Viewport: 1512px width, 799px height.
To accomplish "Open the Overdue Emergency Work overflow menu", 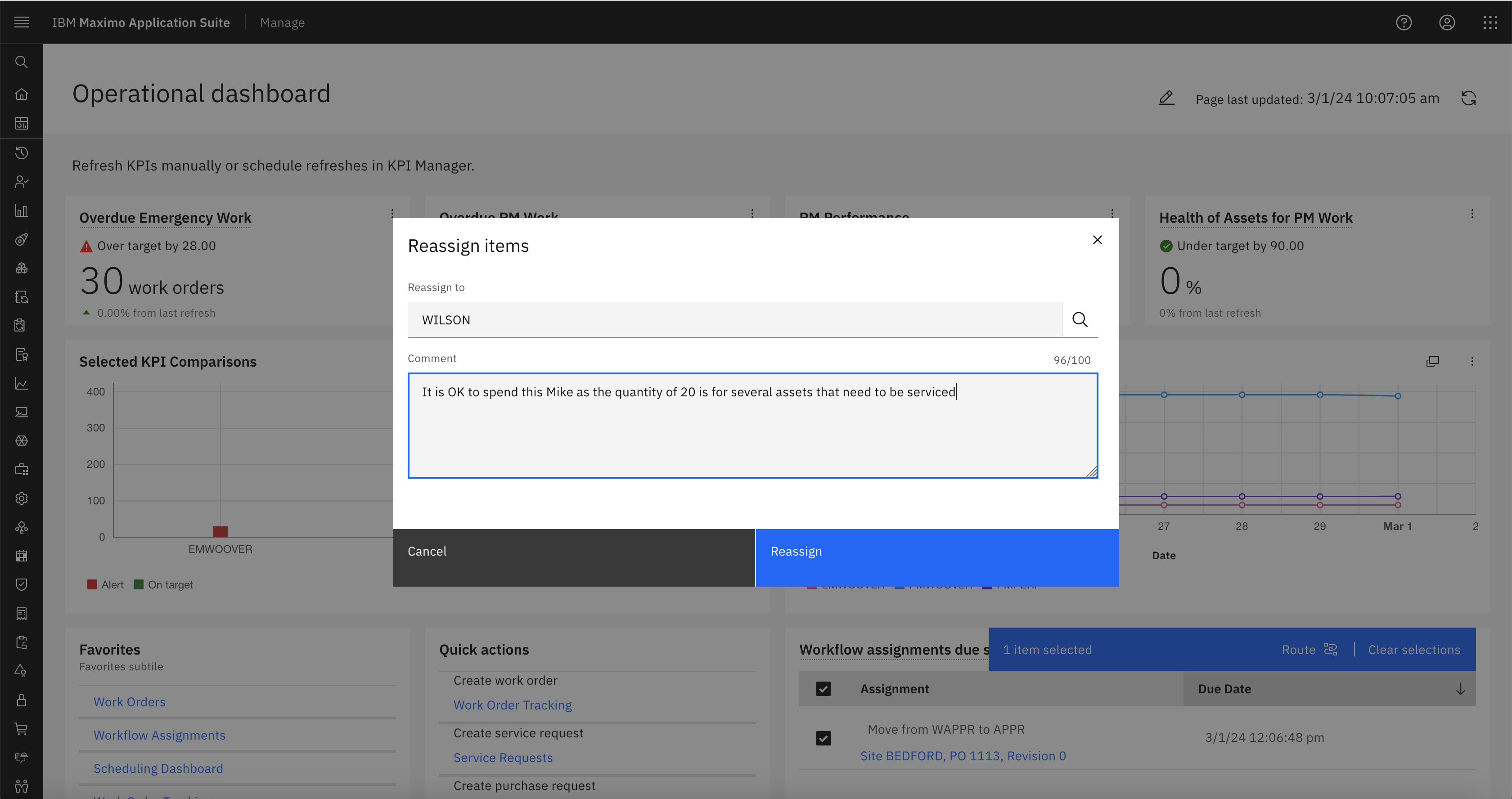I will click(x=393, y=213).
